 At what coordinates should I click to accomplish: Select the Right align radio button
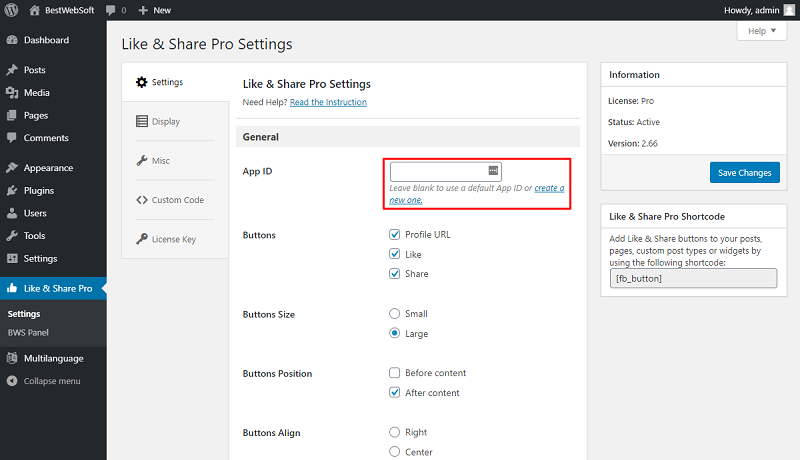394,432
